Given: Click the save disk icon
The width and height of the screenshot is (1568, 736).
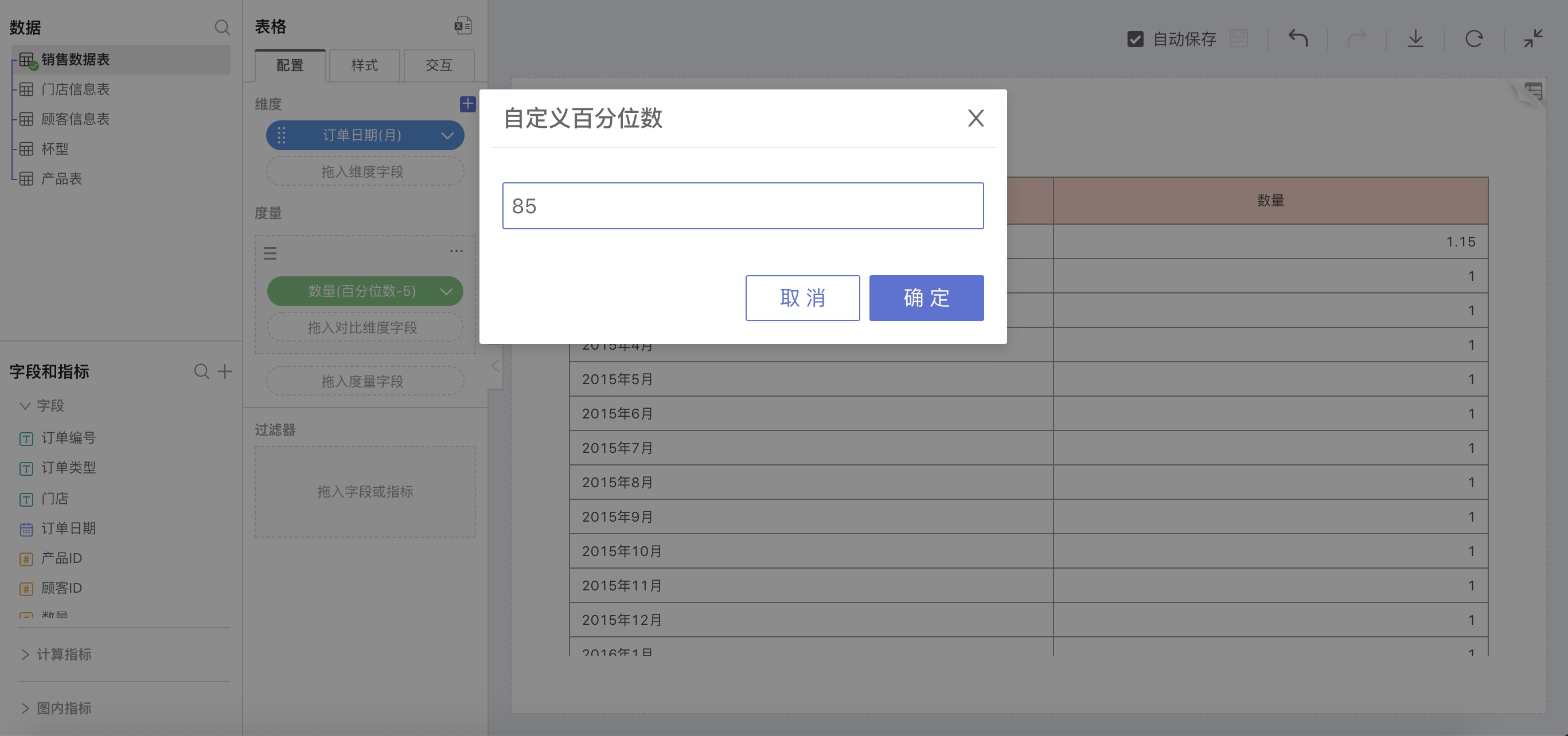Looking at the screenshot, I should click(x=1239, y=38).
